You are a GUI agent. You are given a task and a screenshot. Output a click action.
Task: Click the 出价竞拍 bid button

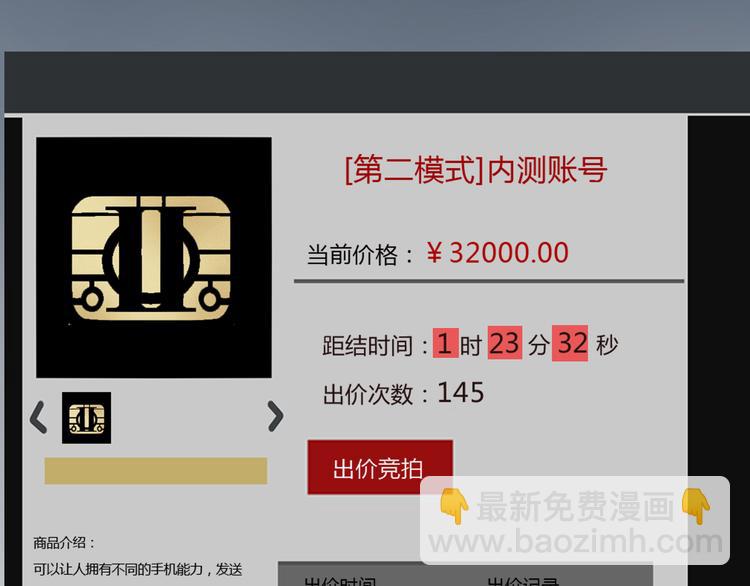click(x=380, y=467)
